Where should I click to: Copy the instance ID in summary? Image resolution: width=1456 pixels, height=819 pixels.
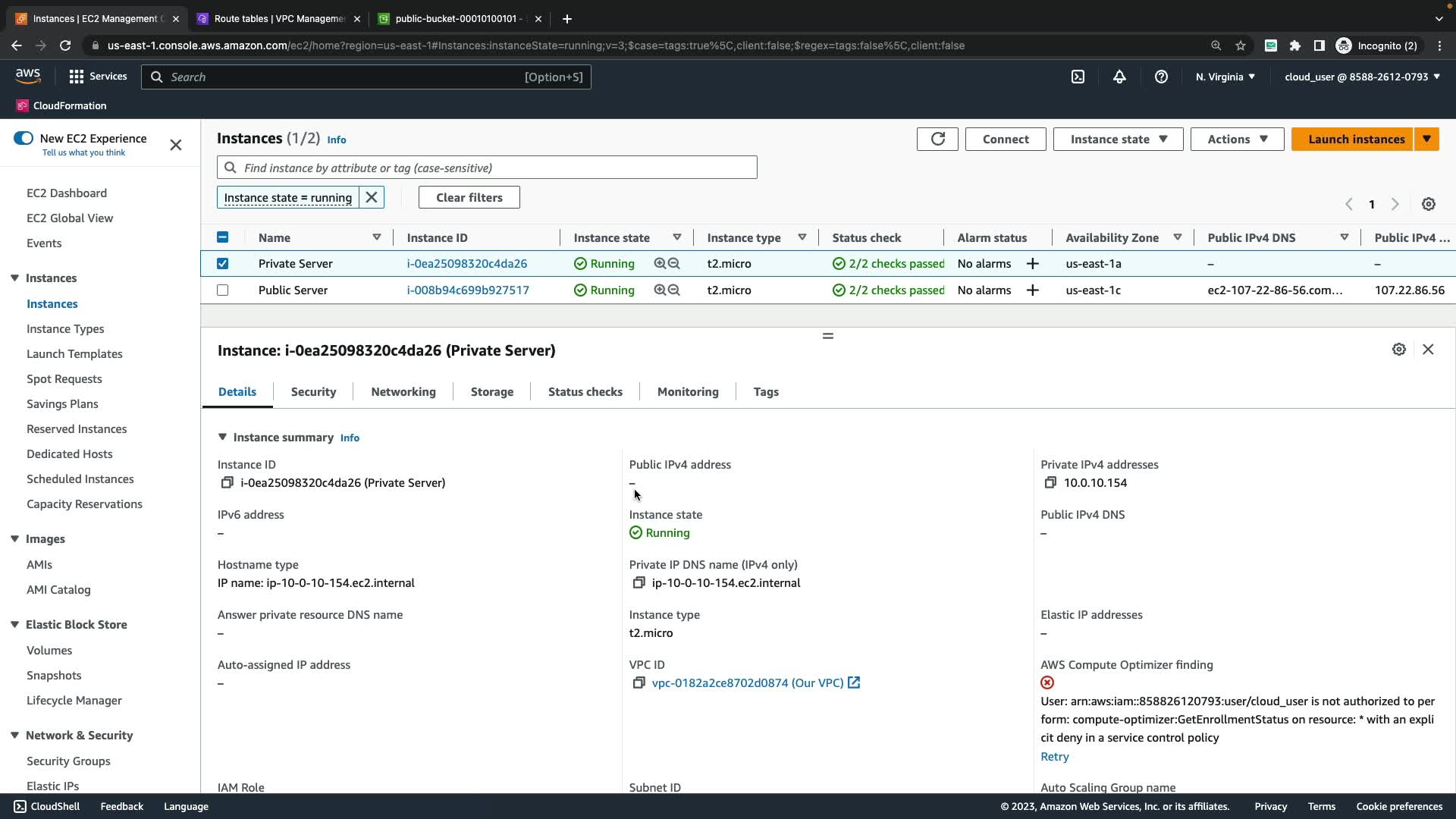pos(227,483)
